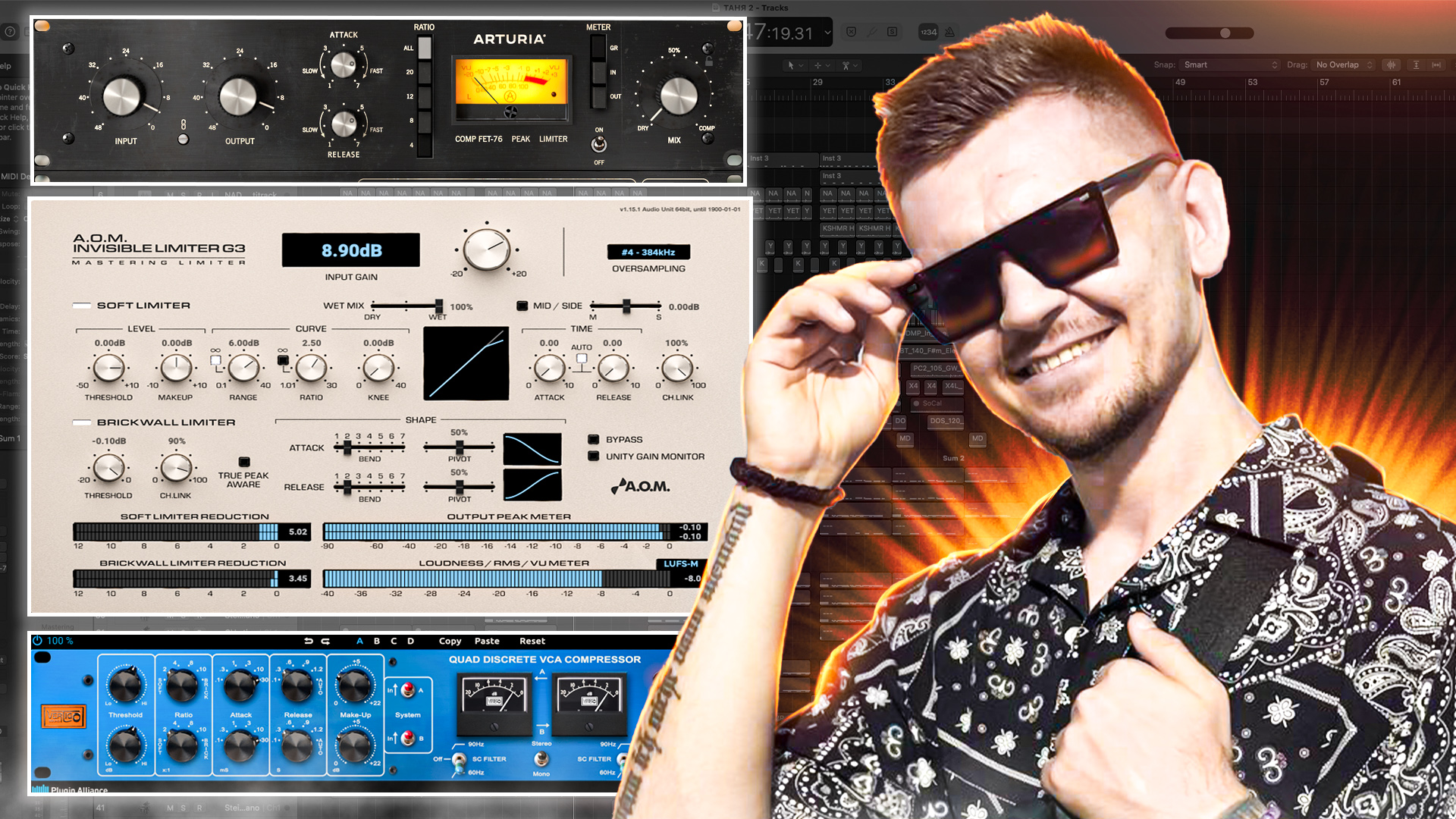Flip the Arturia compressor ON/OFF switch

click(599, 145)
